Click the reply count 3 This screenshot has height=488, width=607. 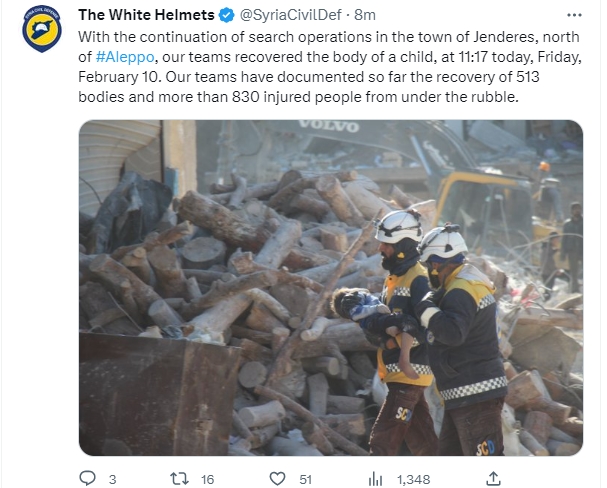[112, 479]
